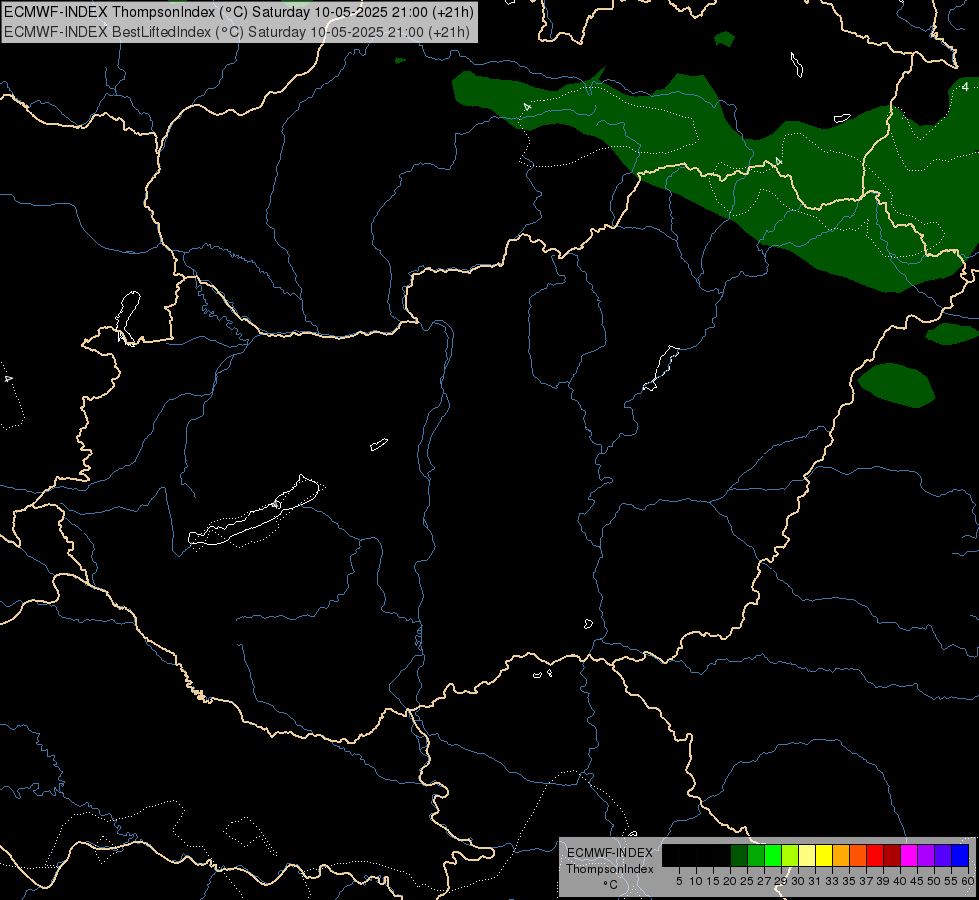Image resolution: width=979 pixels, height=900 pixels.
Task: Pick the violet 50–55 legend swatch
Action: point(943,855)
